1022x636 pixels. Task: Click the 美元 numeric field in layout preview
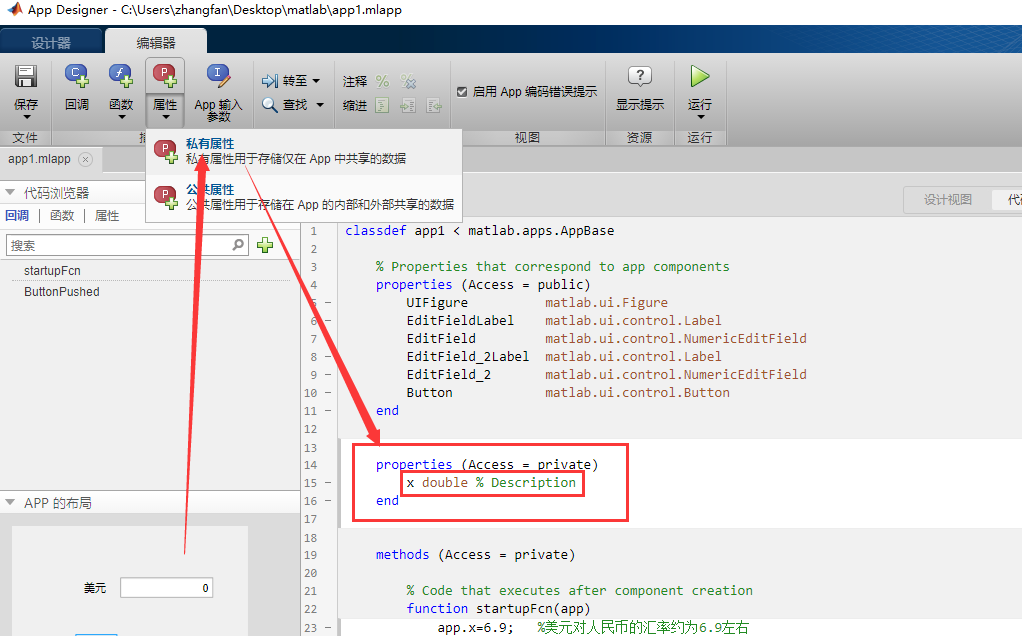click(166, 588)
